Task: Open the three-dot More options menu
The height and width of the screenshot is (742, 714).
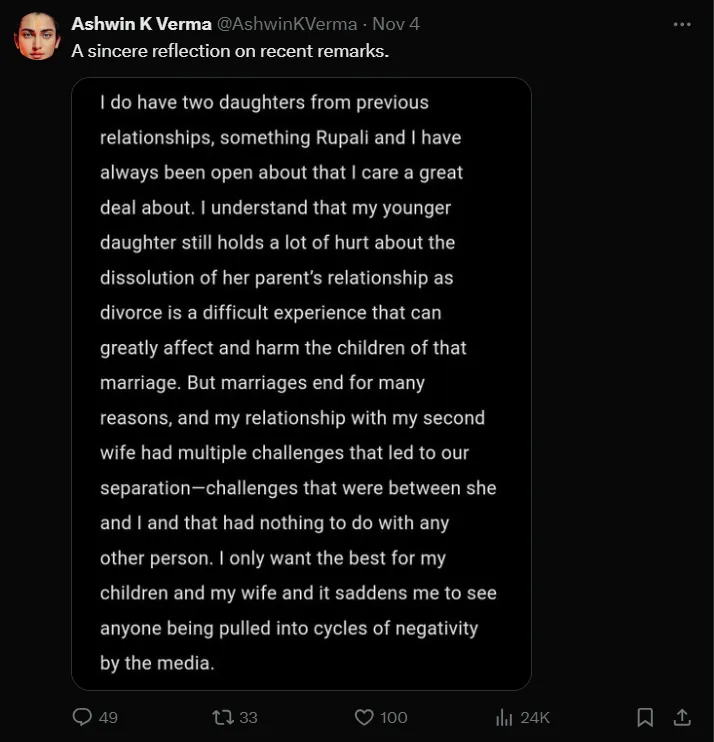Action: 682,24
